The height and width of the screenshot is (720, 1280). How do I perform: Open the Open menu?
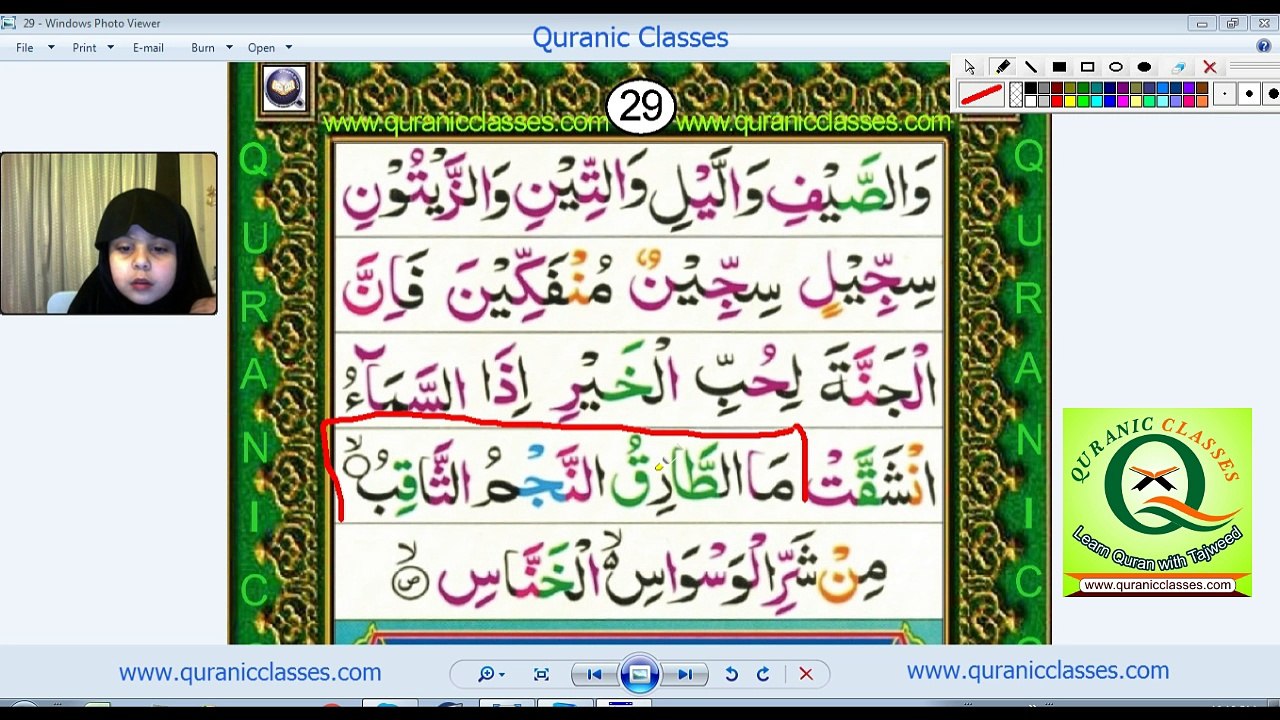click(x=261, y=48)
